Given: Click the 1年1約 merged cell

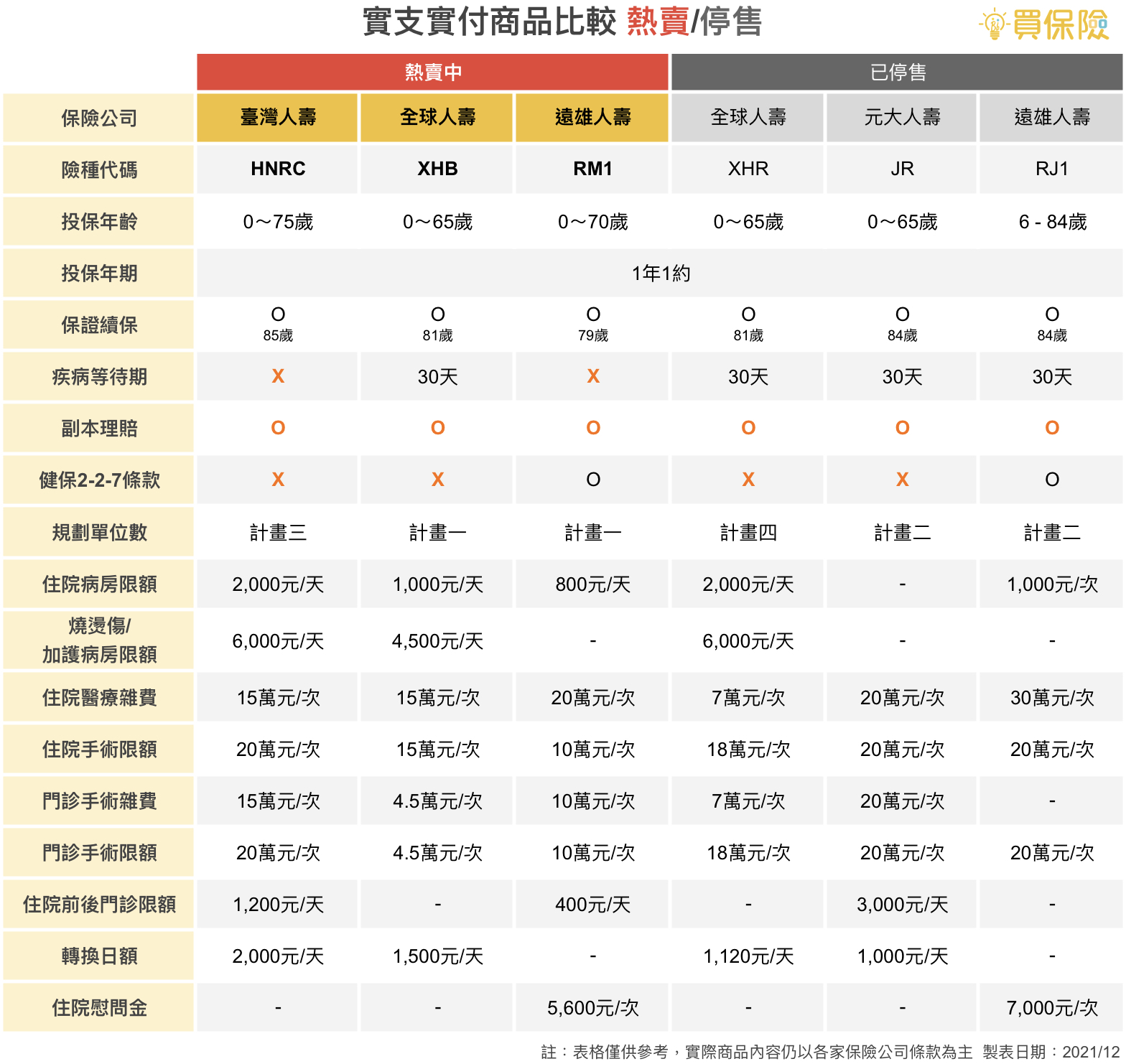Looking at the screenshot, I should pyautogui.click(x=660, y=273).
